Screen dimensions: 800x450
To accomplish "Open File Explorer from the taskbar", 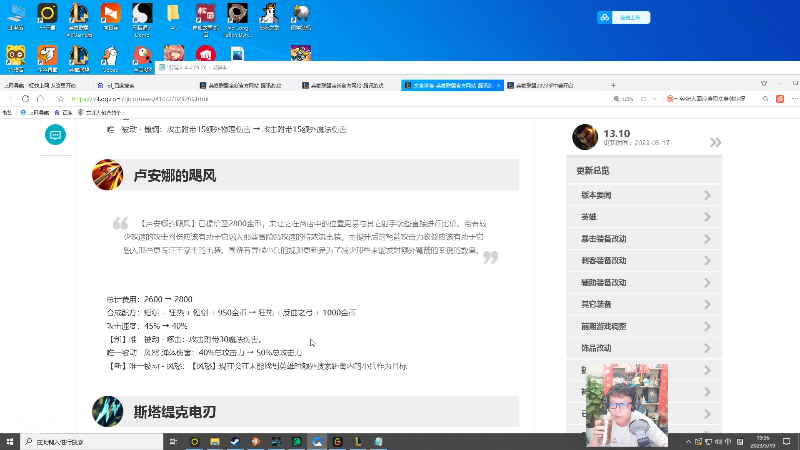I will click(x=215, y=442).
